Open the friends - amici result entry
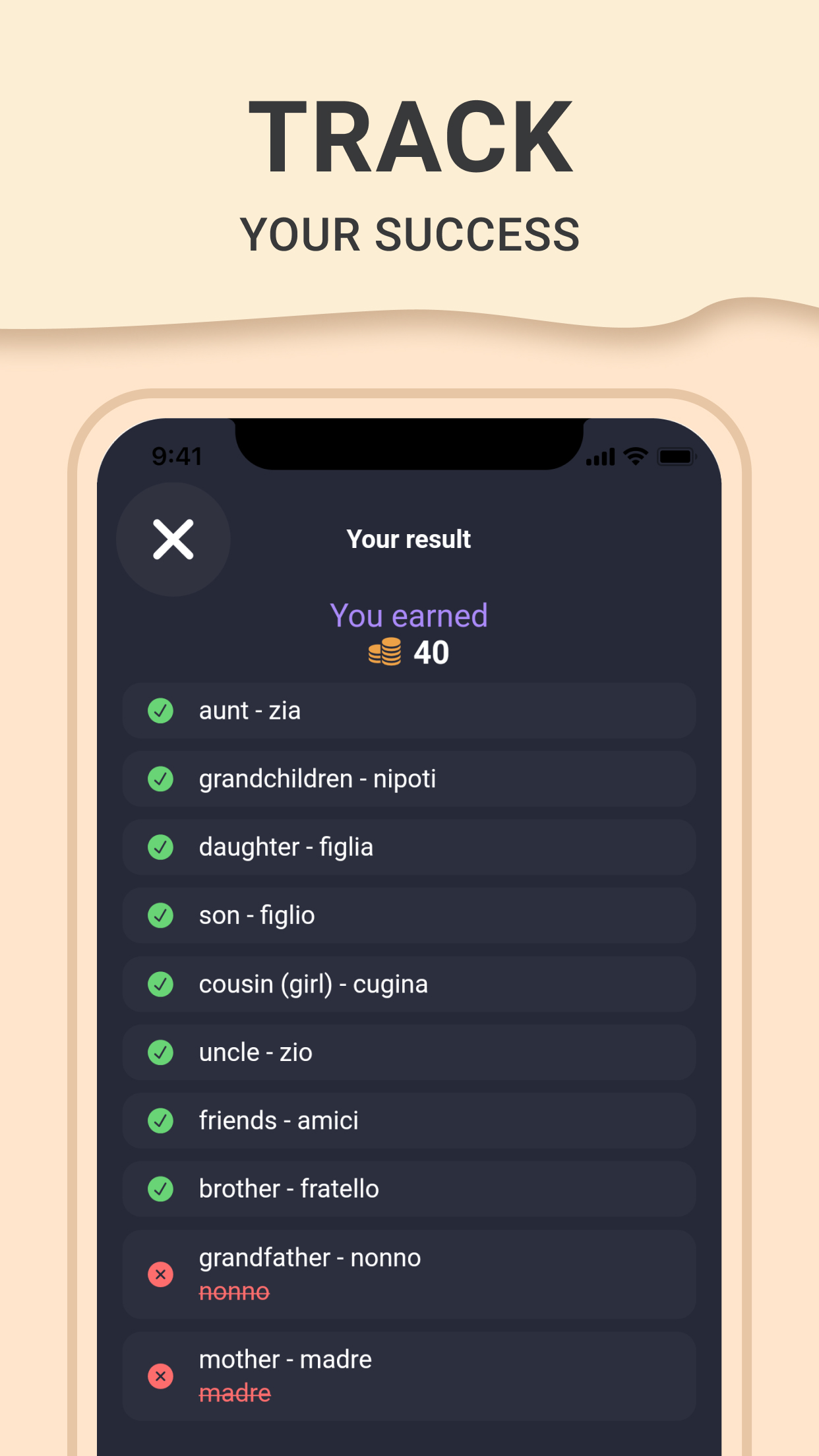 pyautogui.click(x=409, y=1121)
